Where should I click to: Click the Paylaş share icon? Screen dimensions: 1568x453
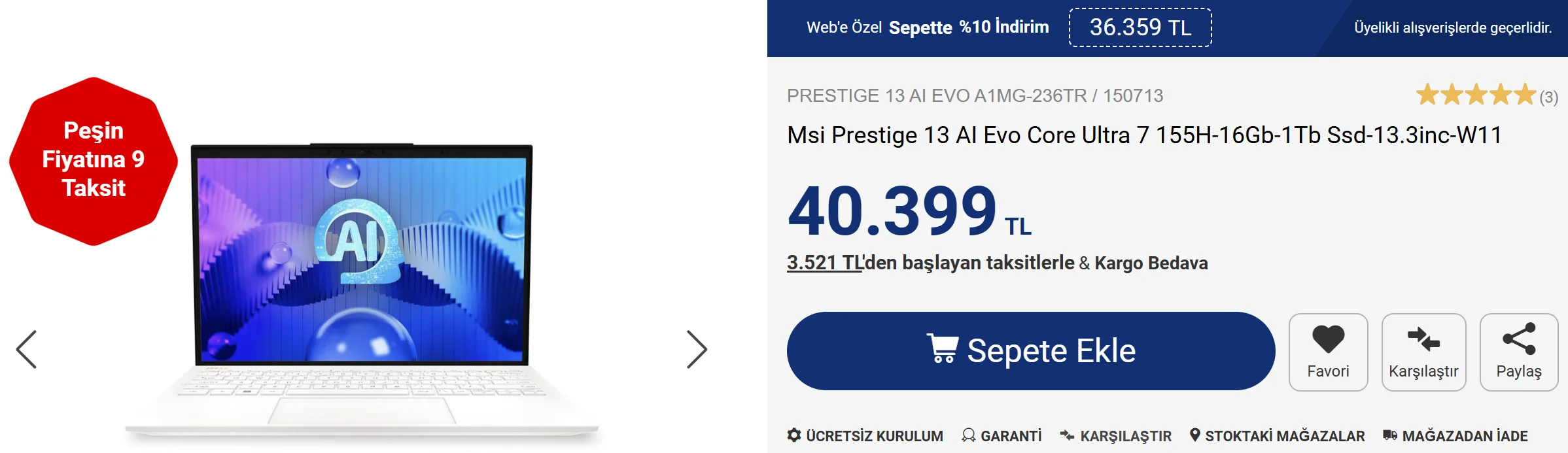coord(1519,339)
